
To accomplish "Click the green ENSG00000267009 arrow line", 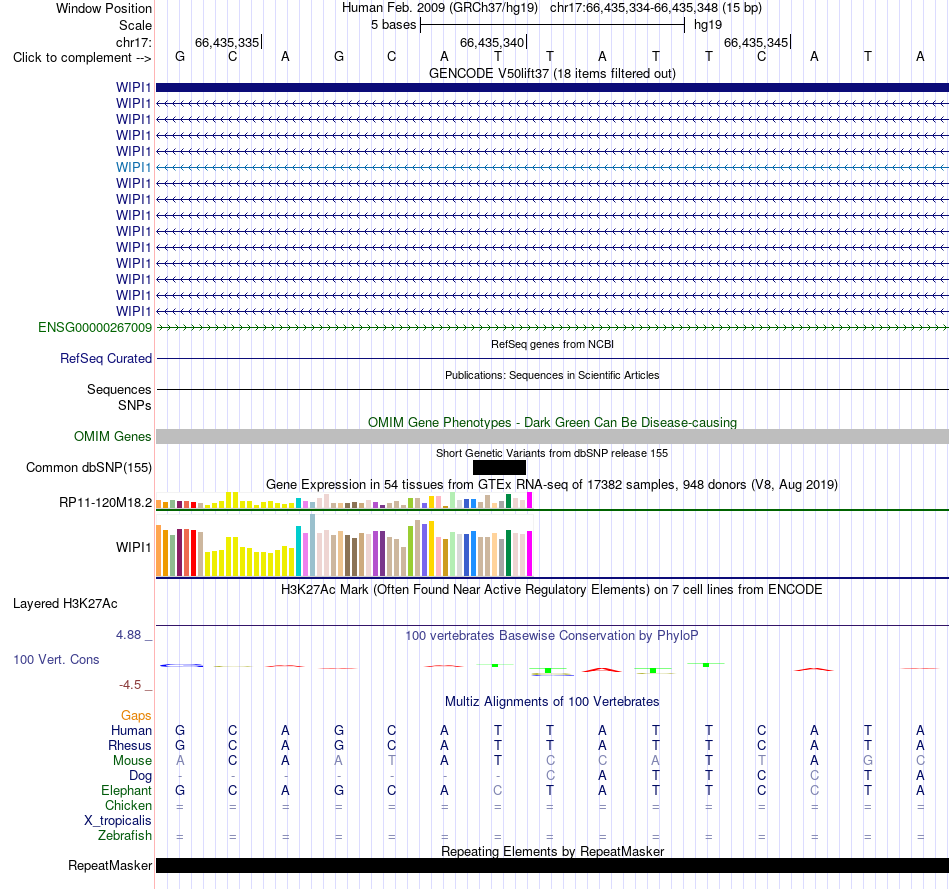I will coord(552,328).
